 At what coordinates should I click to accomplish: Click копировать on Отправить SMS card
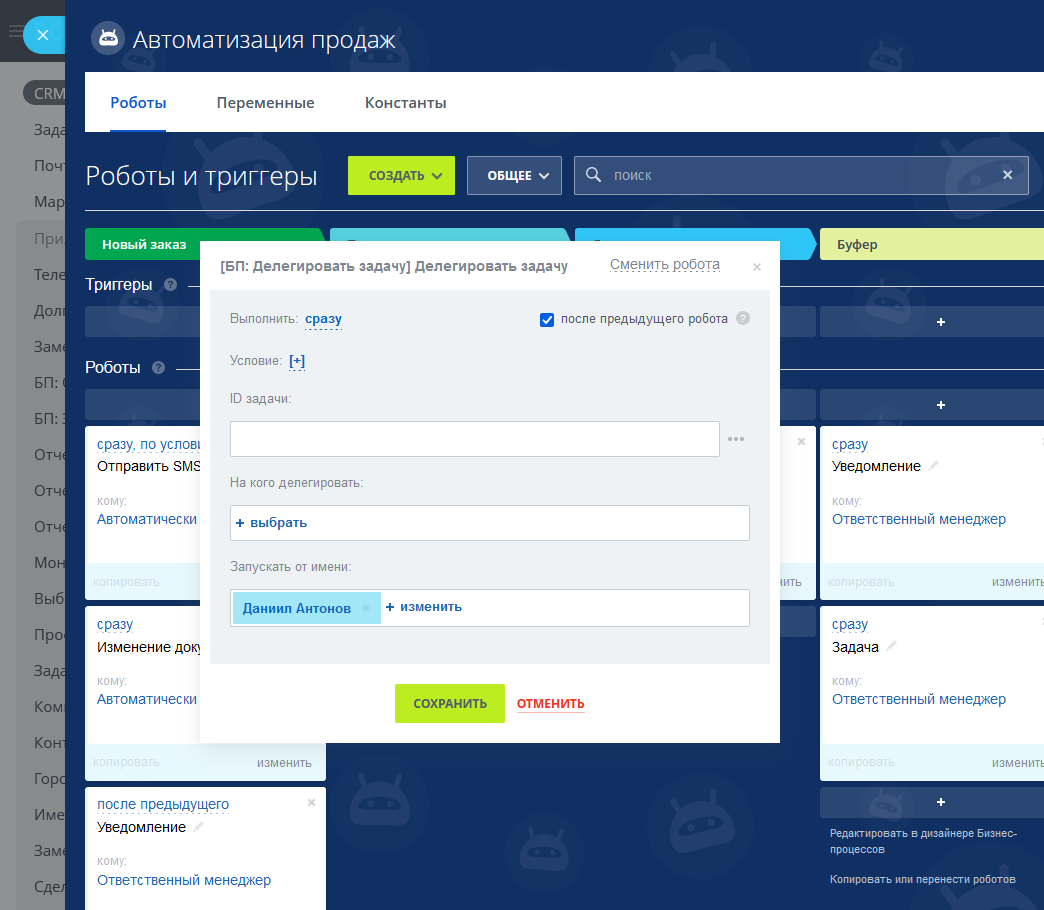[126, 582]
